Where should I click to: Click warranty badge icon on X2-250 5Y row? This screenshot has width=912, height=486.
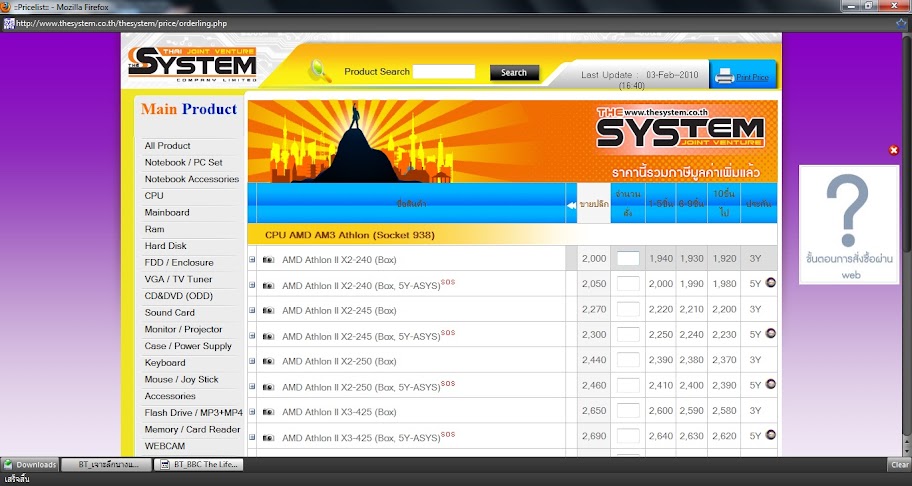771,384
